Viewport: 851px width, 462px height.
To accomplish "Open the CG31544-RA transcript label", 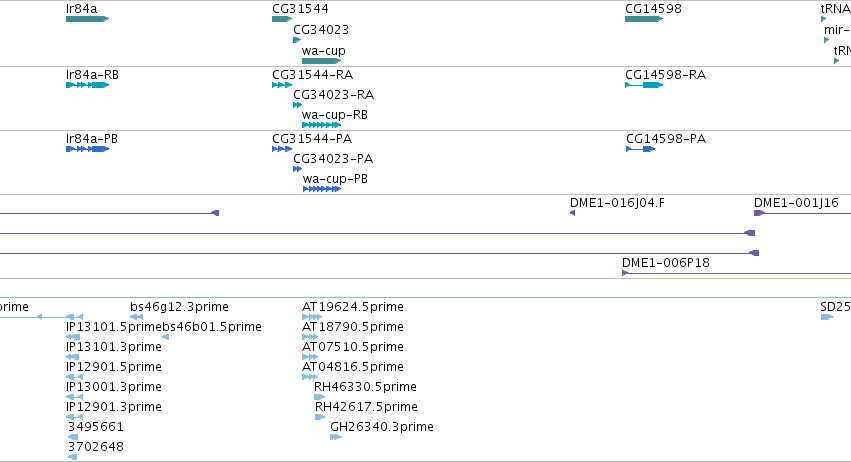I will [x=313, y=74].
